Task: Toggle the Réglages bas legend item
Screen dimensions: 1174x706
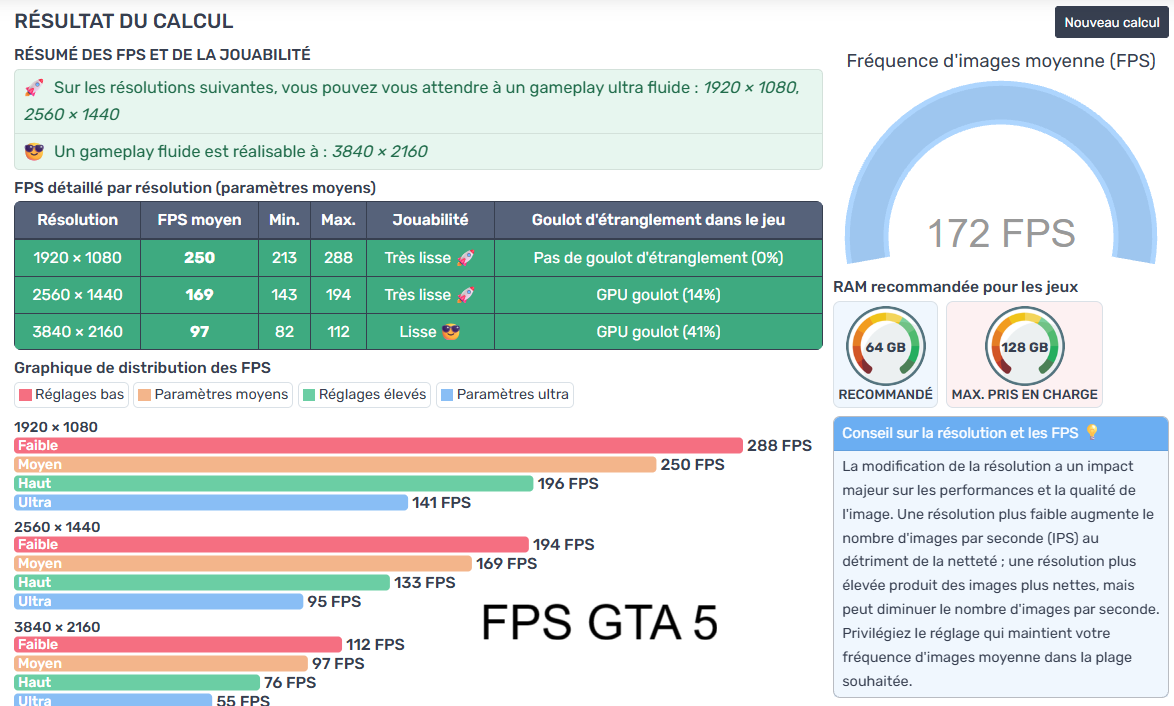Action: coord(71,395)
